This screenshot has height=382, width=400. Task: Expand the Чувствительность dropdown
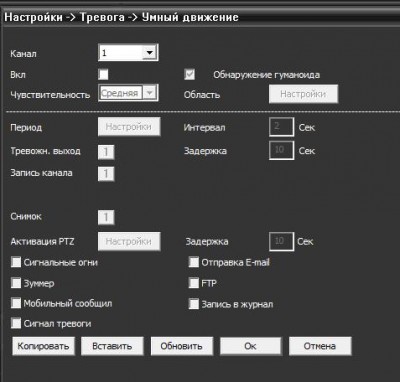coord(150,93)
